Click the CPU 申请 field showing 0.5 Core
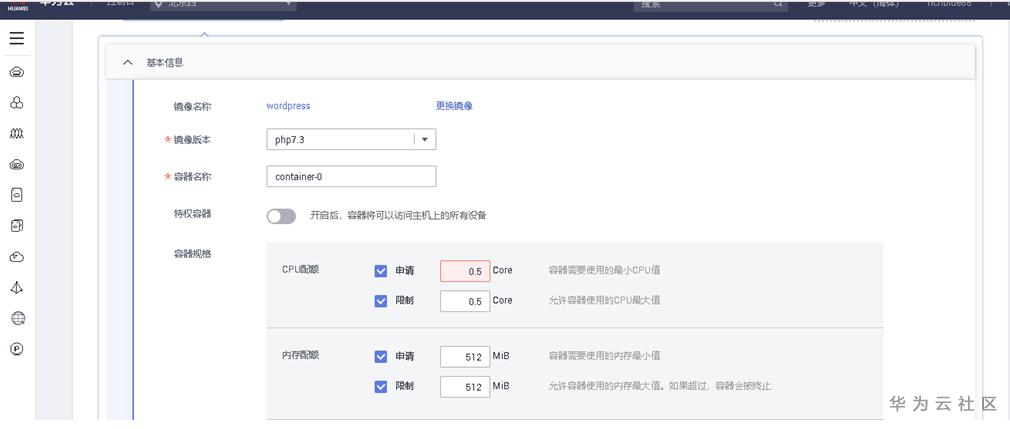Screen dimensions: 1010x429 pos(465,271)
